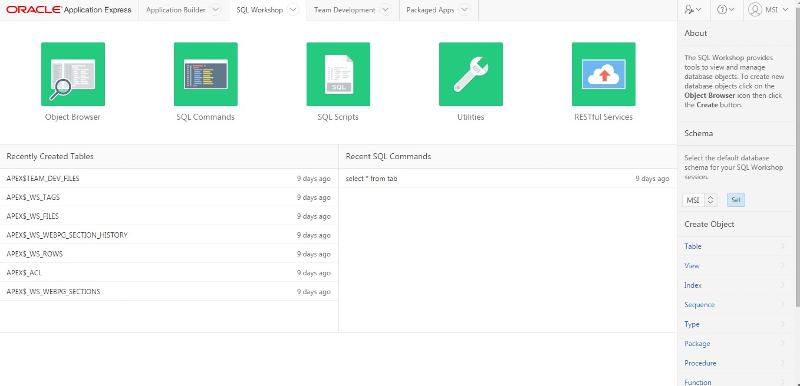Click the Object Browser label text
The height and width of the screenshot is (386, 800).
pos(72,117)
